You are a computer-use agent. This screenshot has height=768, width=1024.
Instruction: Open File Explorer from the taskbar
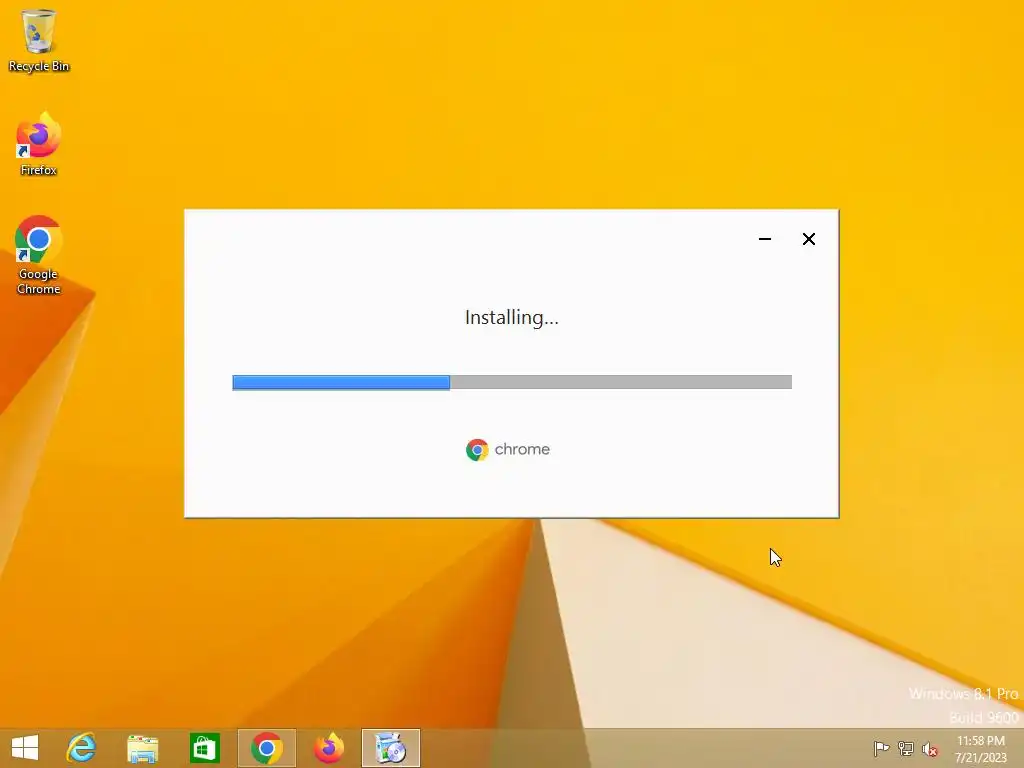[x=142, y=748]
